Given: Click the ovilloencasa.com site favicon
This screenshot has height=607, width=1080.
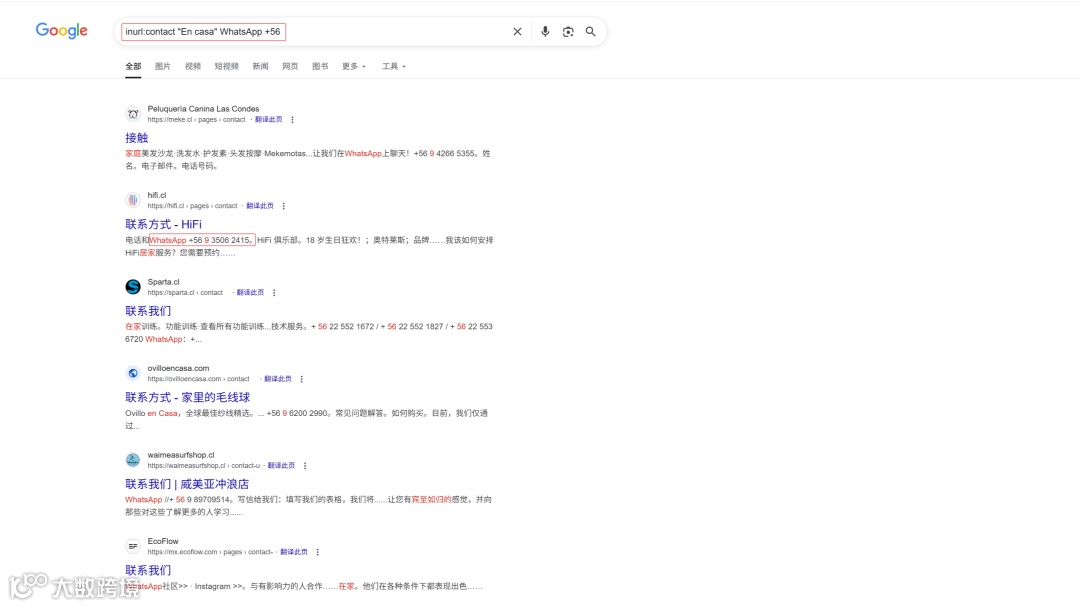Looking at the screenshot, I should (133, 373).
